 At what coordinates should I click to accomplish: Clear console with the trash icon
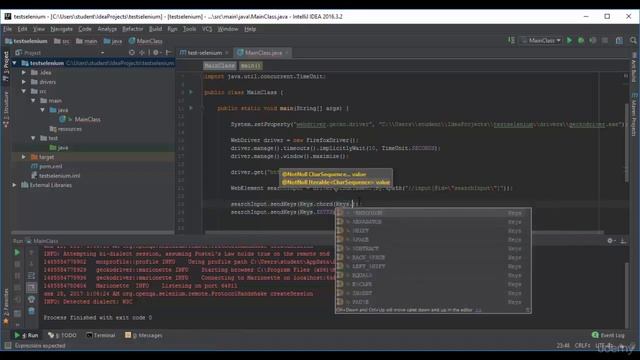point(31,311)
